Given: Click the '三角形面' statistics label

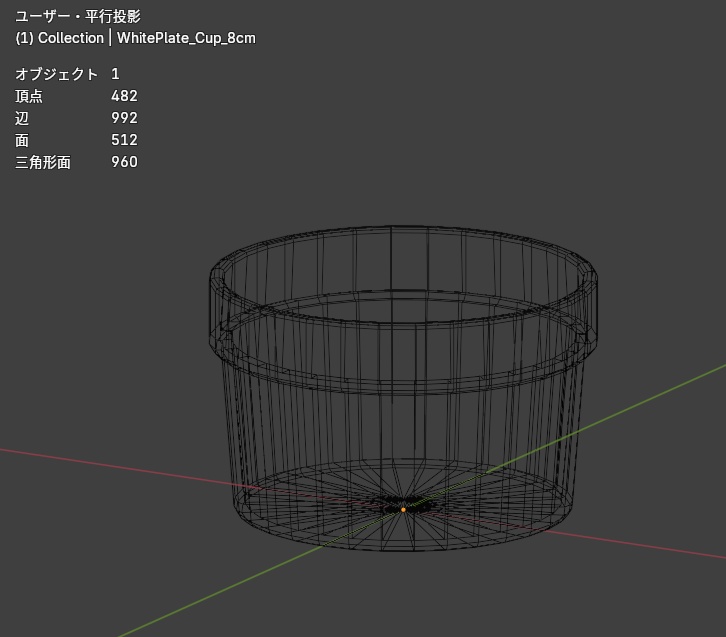Looking at the screenshot, I should 43,162.
